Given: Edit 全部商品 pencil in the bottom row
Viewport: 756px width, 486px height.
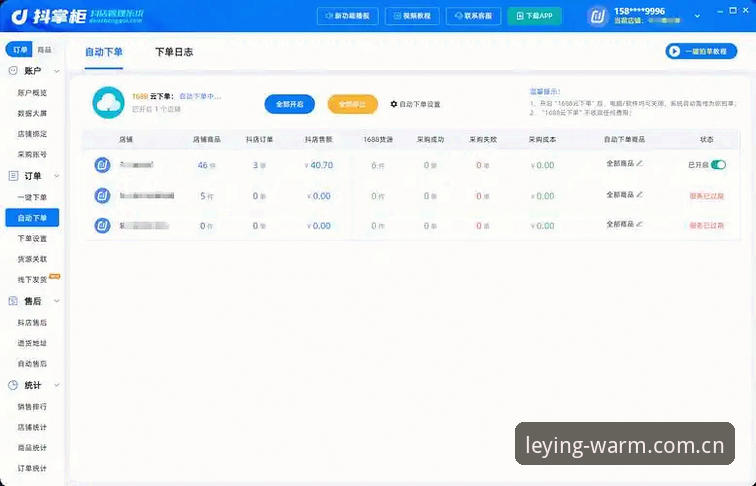Looking at the screenshot, I should point(639,224).
